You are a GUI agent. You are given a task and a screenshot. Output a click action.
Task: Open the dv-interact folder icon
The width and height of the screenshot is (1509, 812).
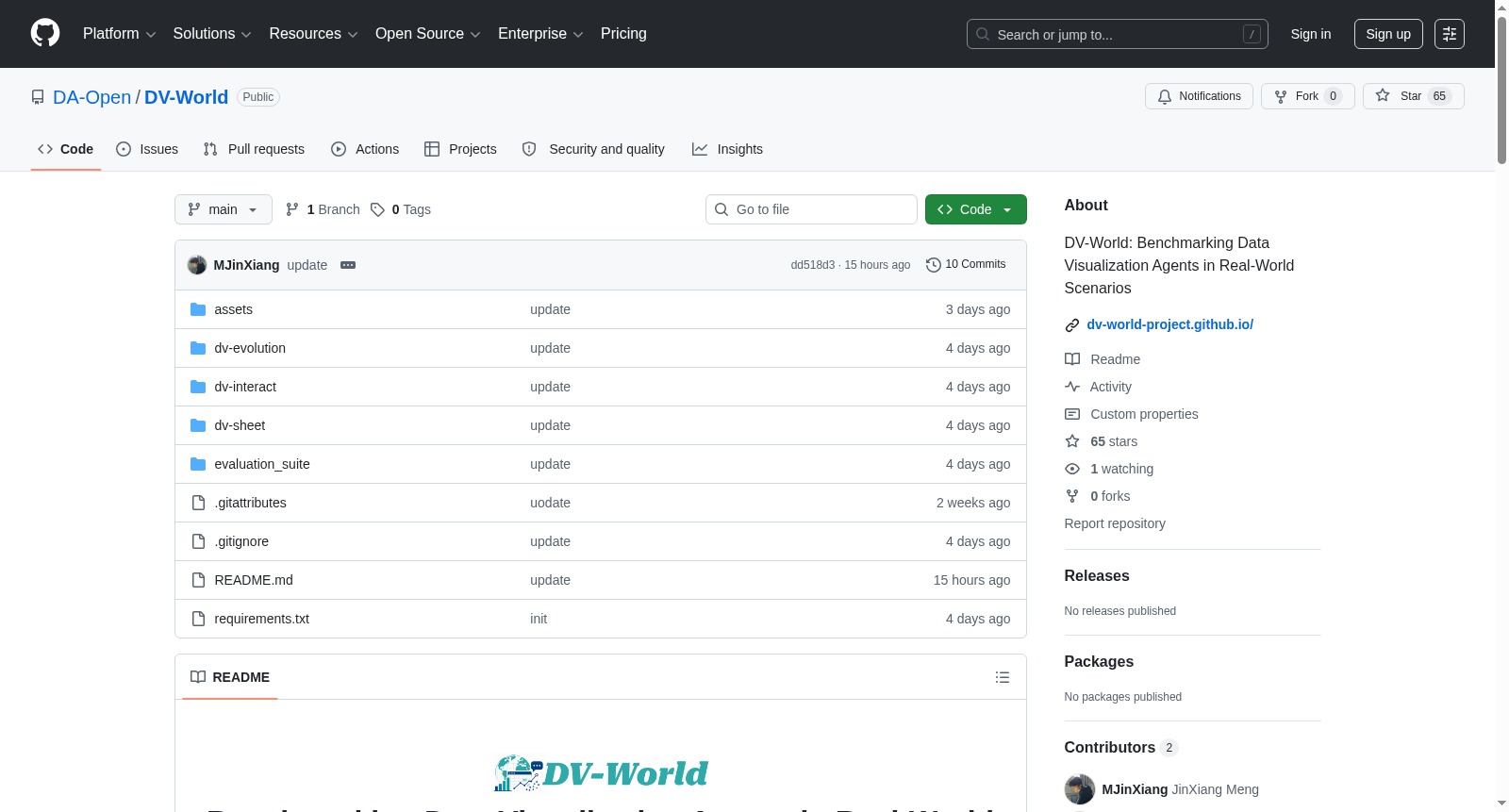(x=198, y=387)
